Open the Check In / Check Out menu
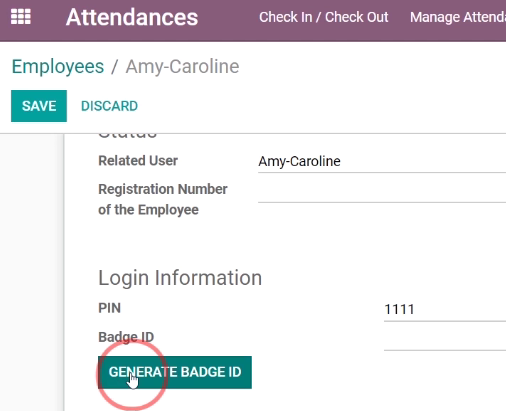Screen dimensions: 506x411 [324, 17]
